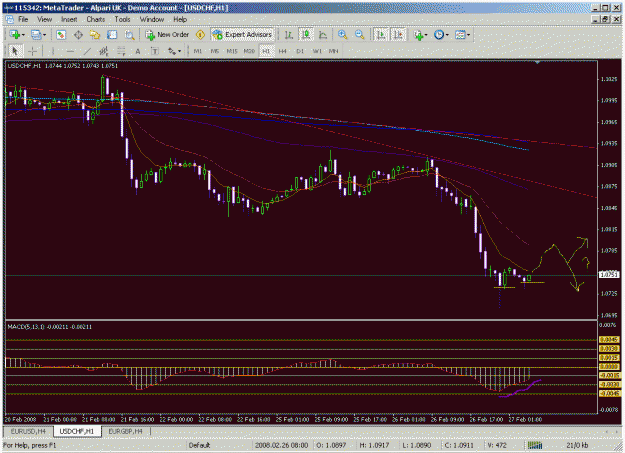The image size is (625, 453).
Task: Open the Charts menu
Action: [96, 19]
